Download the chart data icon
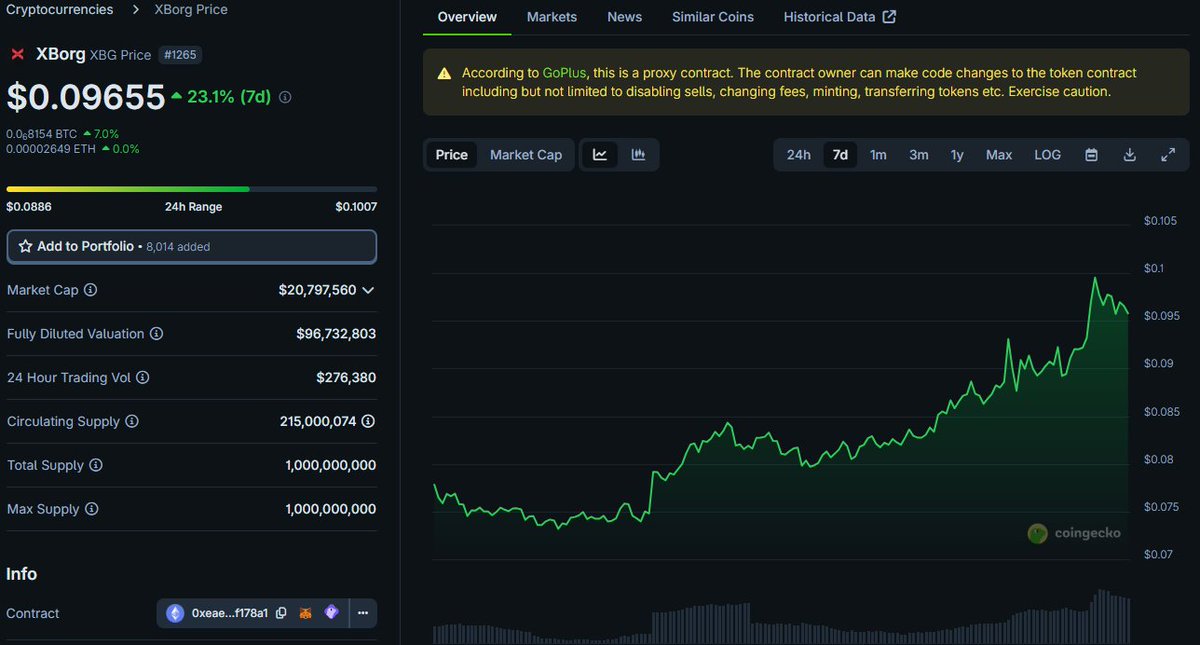Screen dimensions: 1200x645 click(x=1130, y=155)
